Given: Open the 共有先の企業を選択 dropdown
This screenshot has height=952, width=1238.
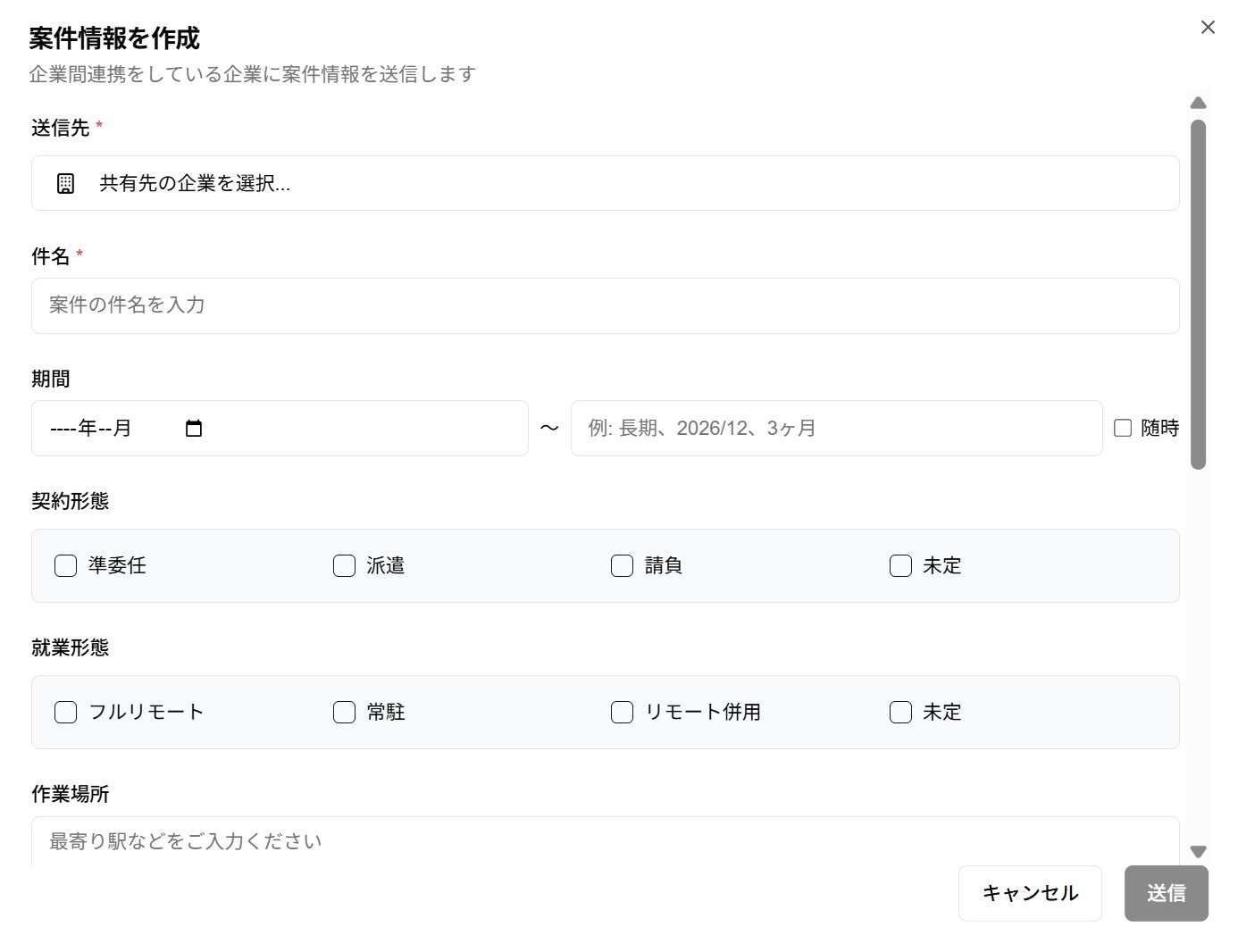Looking at the screenshot, I should tap(606, 184).
